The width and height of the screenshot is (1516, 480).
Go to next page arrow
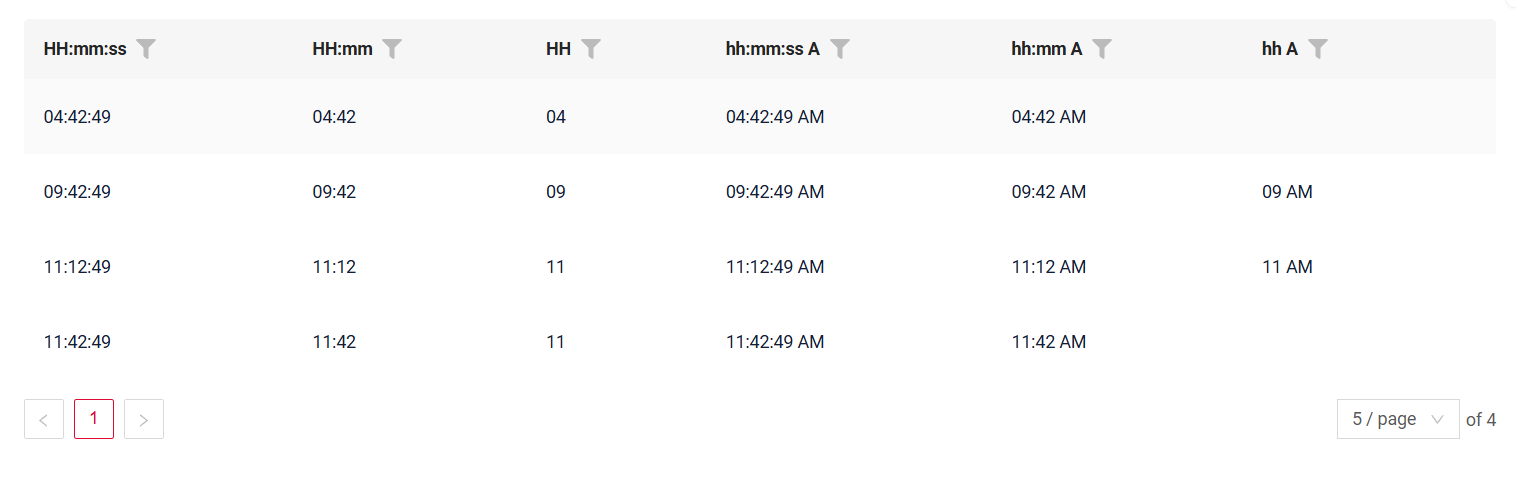144,419
